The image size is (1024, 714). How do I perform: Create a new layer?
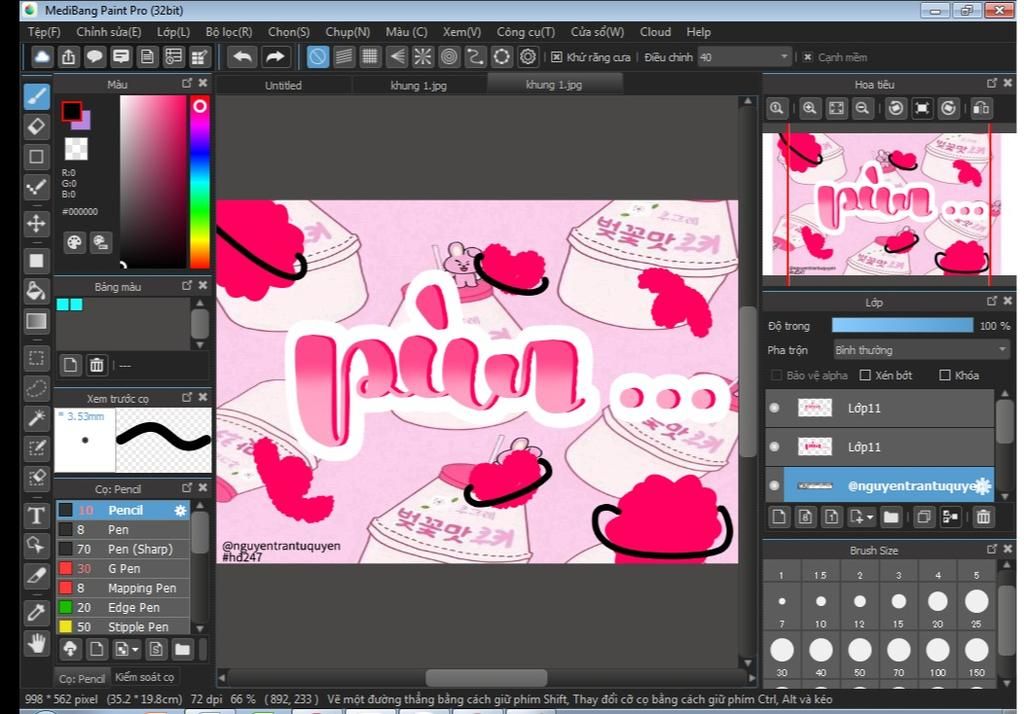[778, 517]
